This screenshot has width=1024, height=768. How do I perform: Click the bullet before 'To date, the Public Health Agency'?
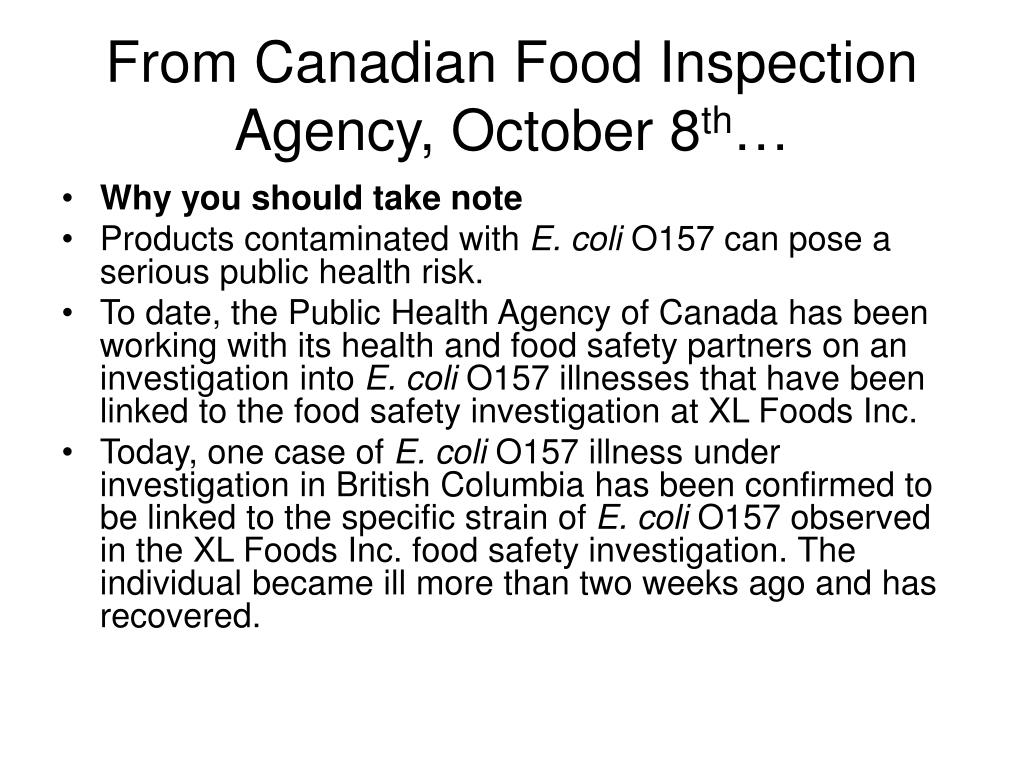tap(67, 313)
